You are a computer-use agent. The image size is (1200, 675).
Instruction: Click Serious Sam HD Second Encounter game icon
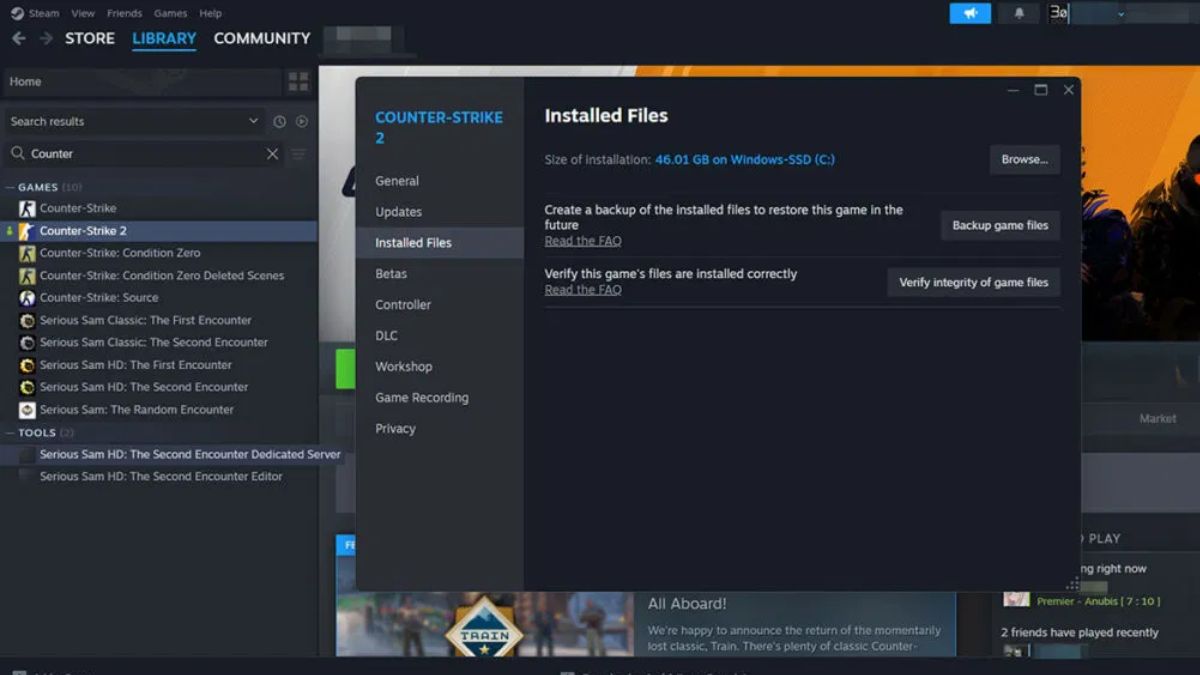27,387
